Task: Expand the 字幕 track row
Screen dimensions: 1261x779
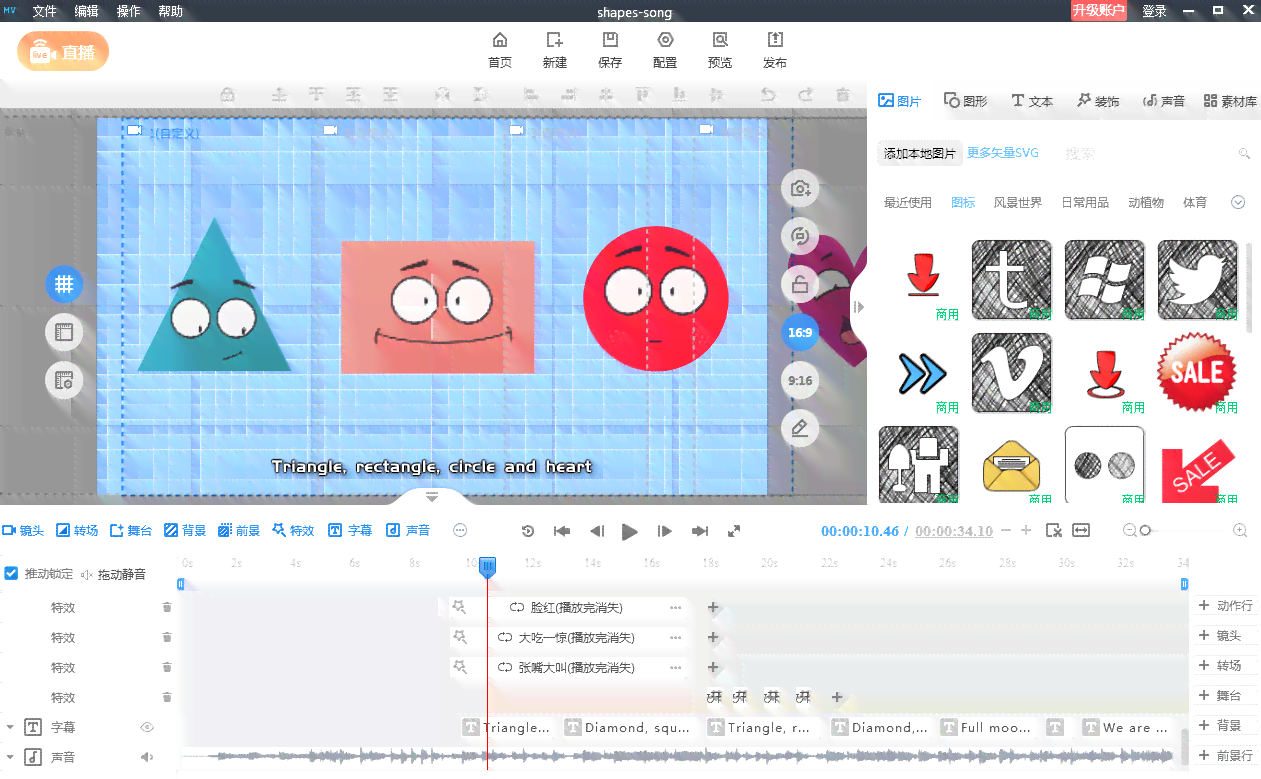Action: coord(10,727)
